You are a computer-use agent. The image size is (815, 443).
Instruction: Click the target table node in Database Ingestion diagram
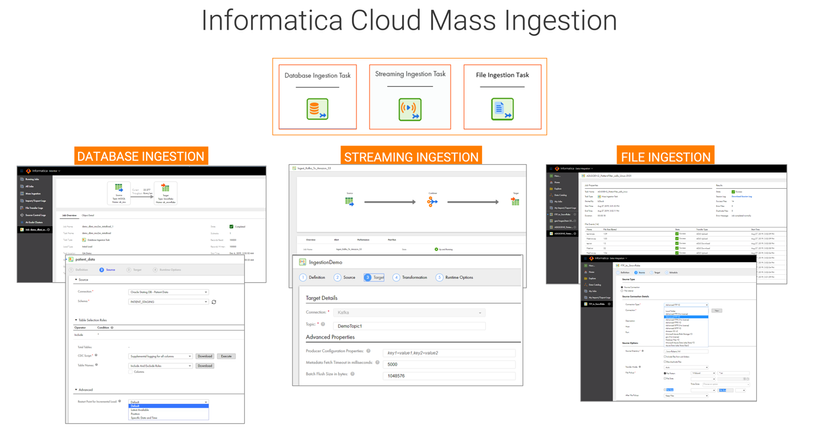tap(165, 193)
